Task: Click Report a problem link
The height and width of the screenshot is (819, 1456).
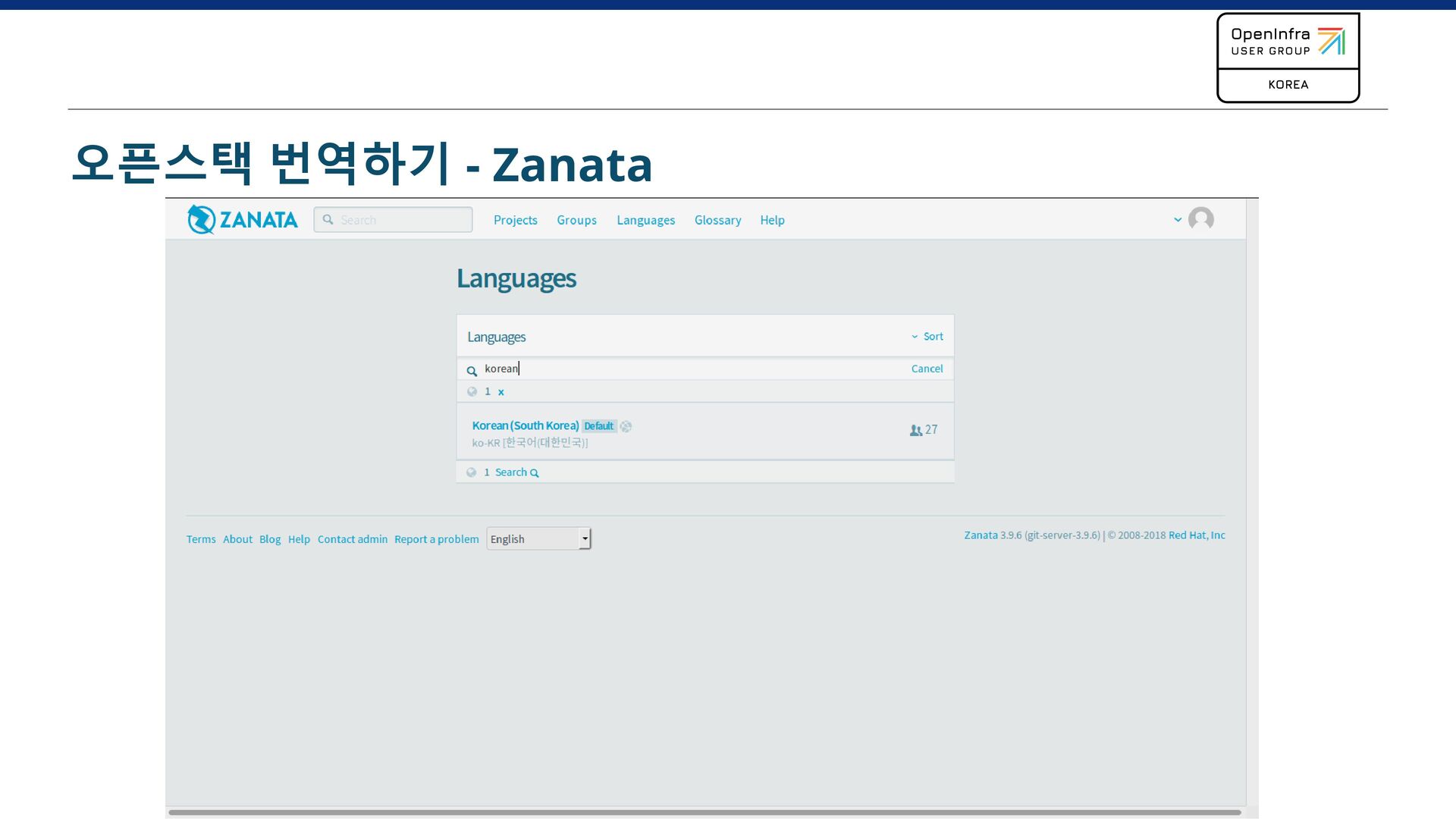Action: click(436, 539)
